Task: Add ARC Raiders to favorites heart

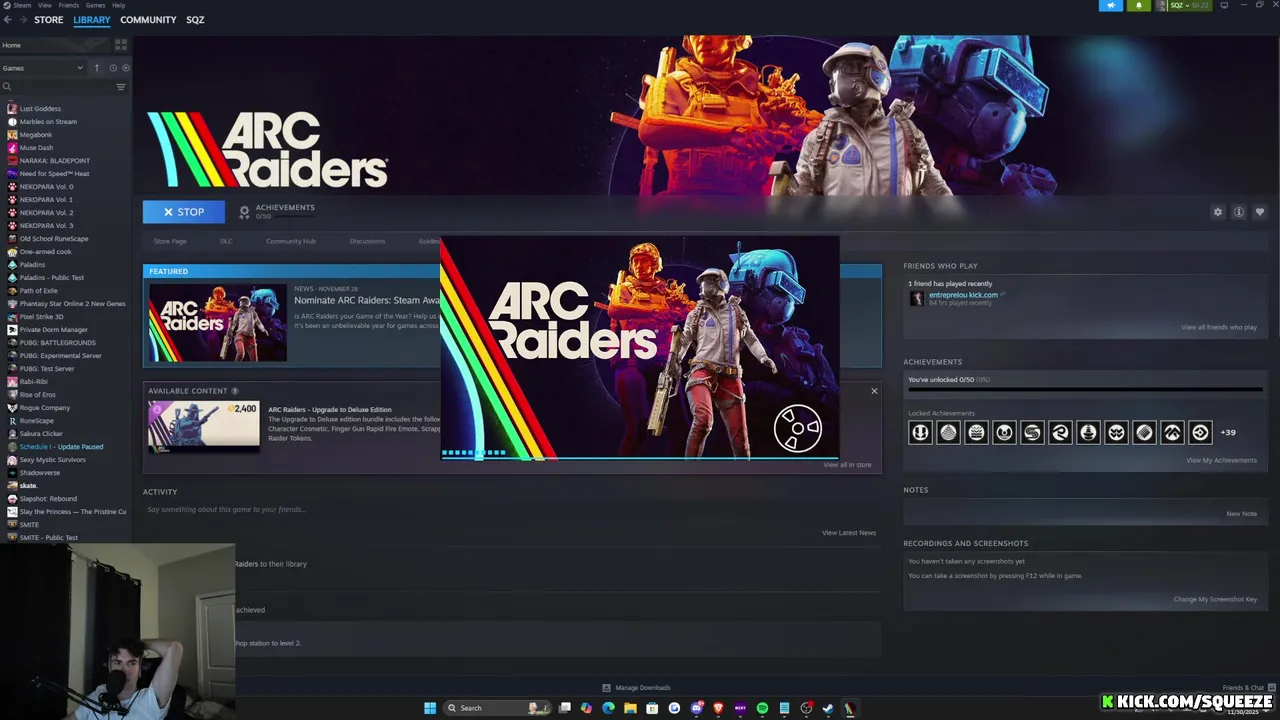Action: click(1259, 212)
